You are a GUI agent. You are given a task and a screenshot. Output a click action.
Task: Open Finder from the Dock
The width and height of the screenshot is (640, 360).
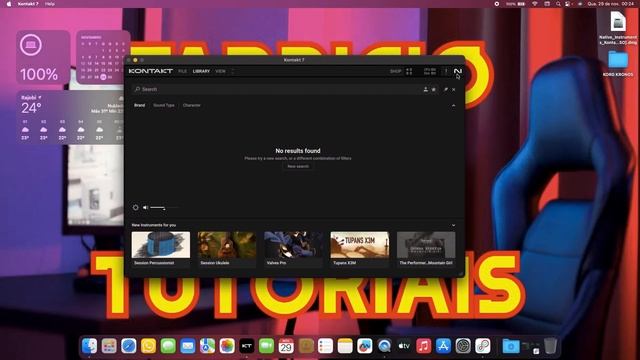89,346
